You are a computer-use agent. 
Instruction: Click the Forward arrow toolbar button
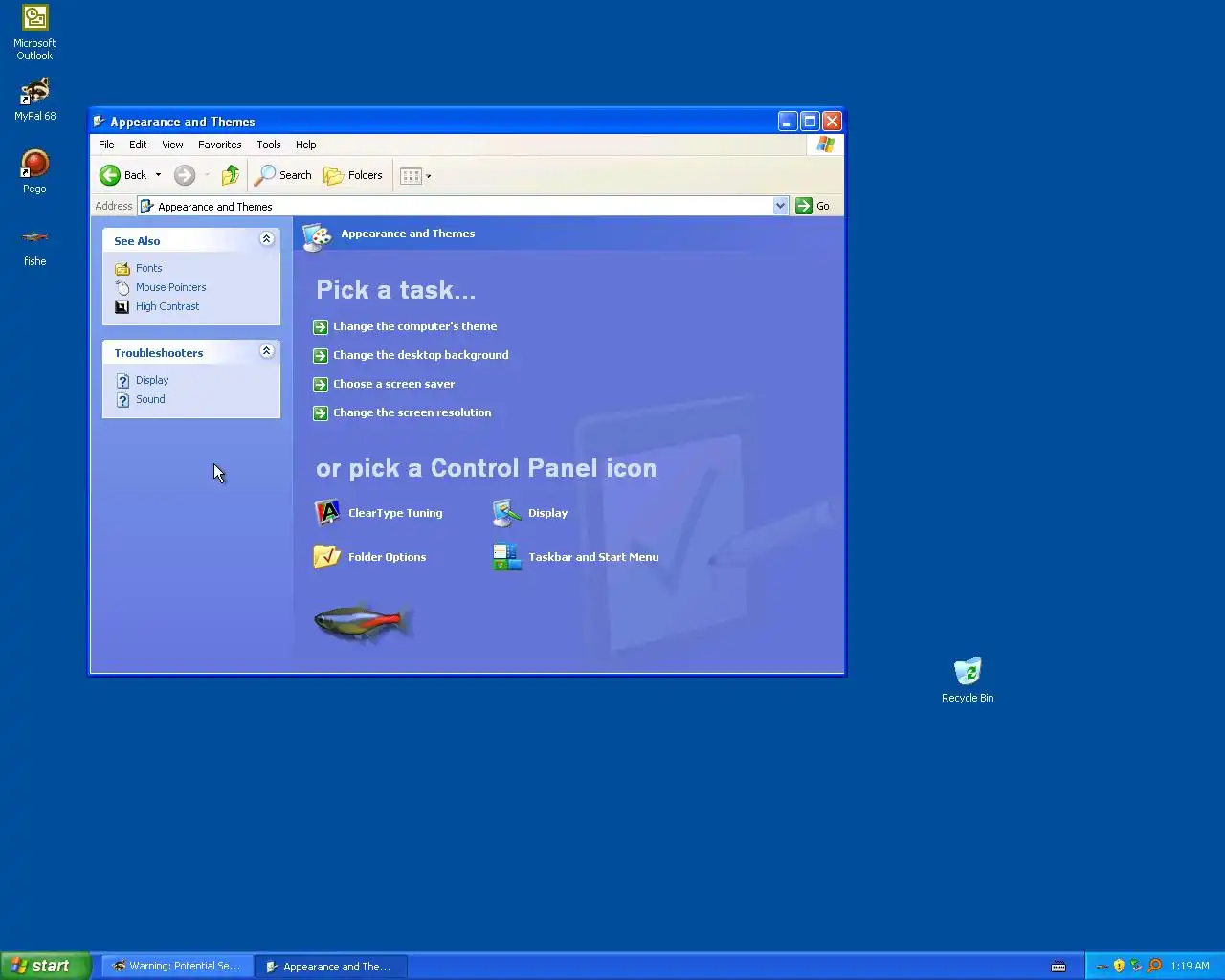[x=185, y=175]
